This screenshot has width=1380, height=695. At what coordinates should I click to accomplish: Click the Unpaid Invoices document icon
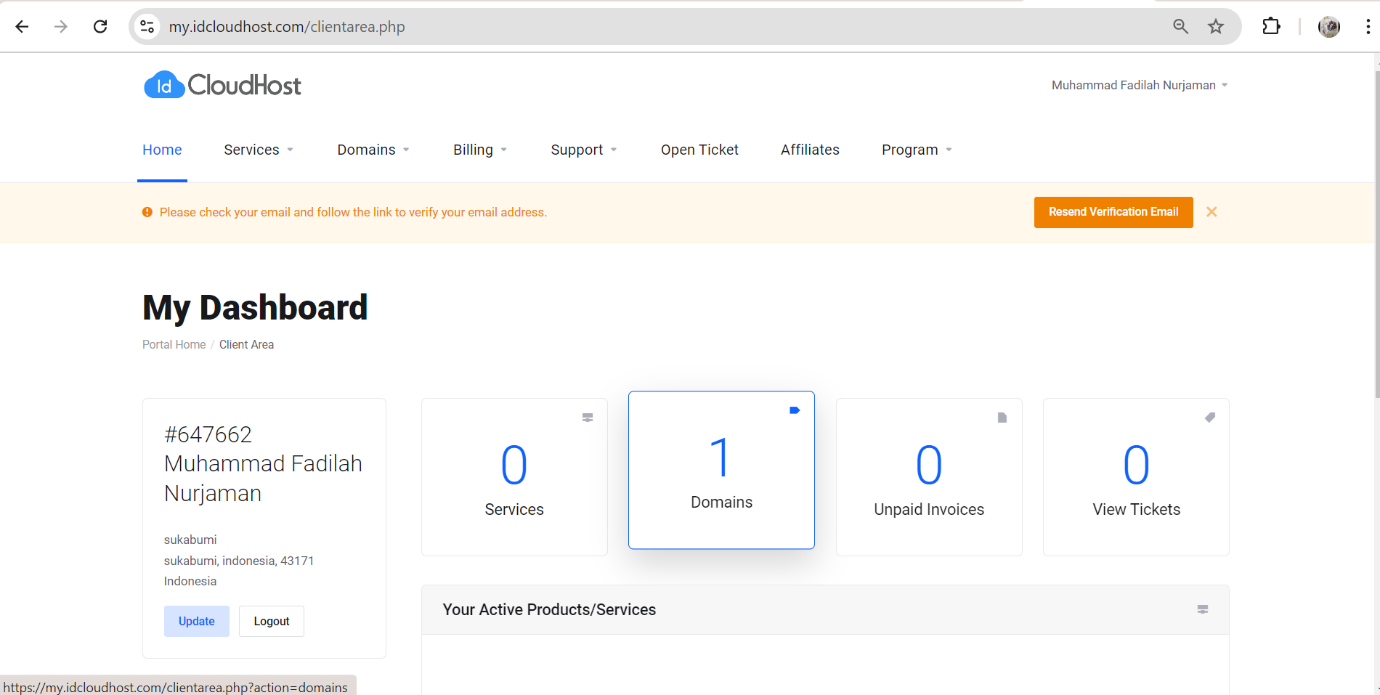1002,418
